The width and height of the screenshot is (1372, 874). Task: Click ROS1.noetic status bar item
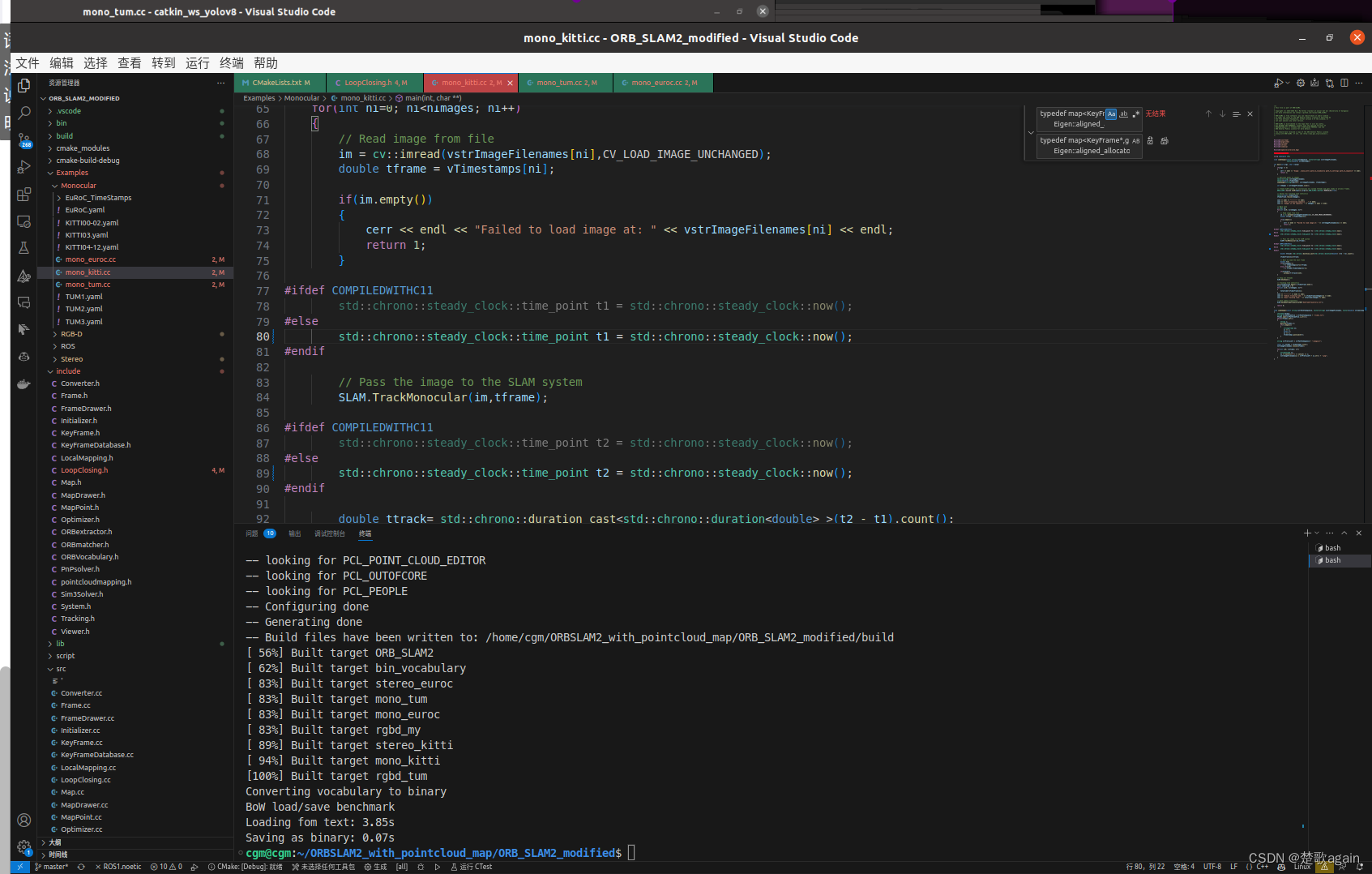click(118, 867)
